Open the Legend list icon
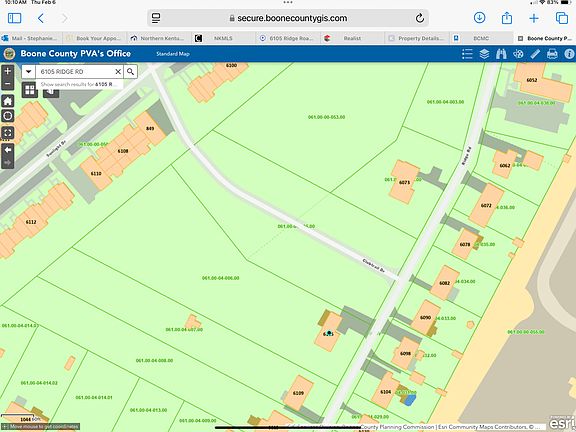576x432 pixels. [467, 54]
